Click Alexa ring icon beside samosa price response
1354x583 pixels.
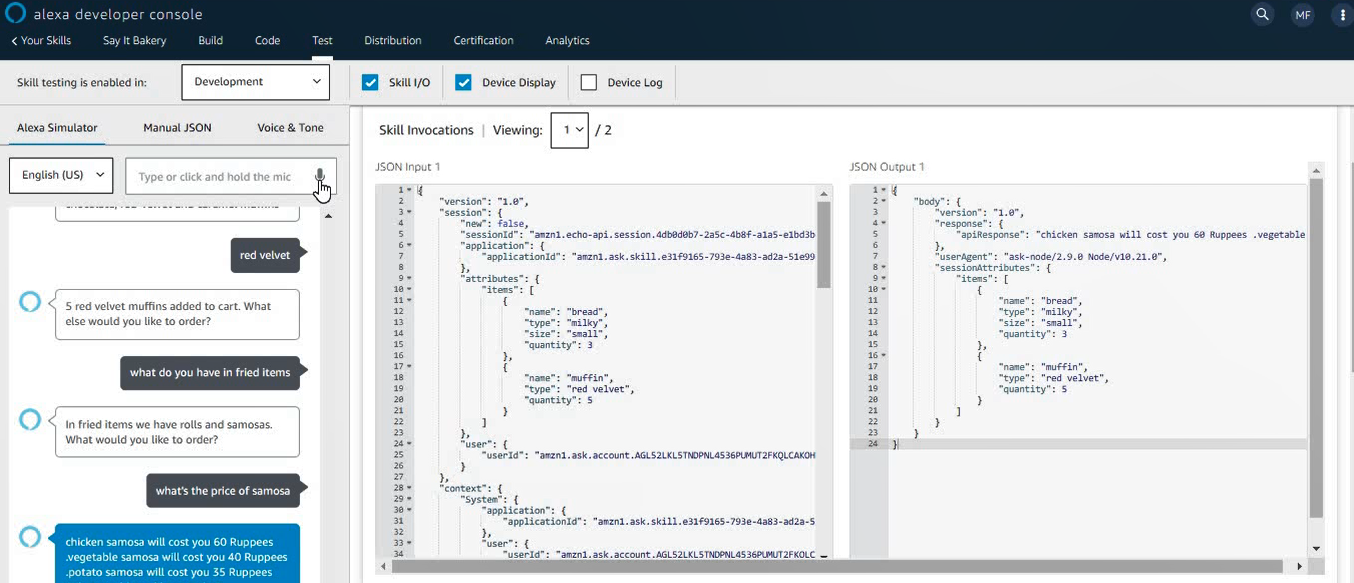tap(30, 537)
